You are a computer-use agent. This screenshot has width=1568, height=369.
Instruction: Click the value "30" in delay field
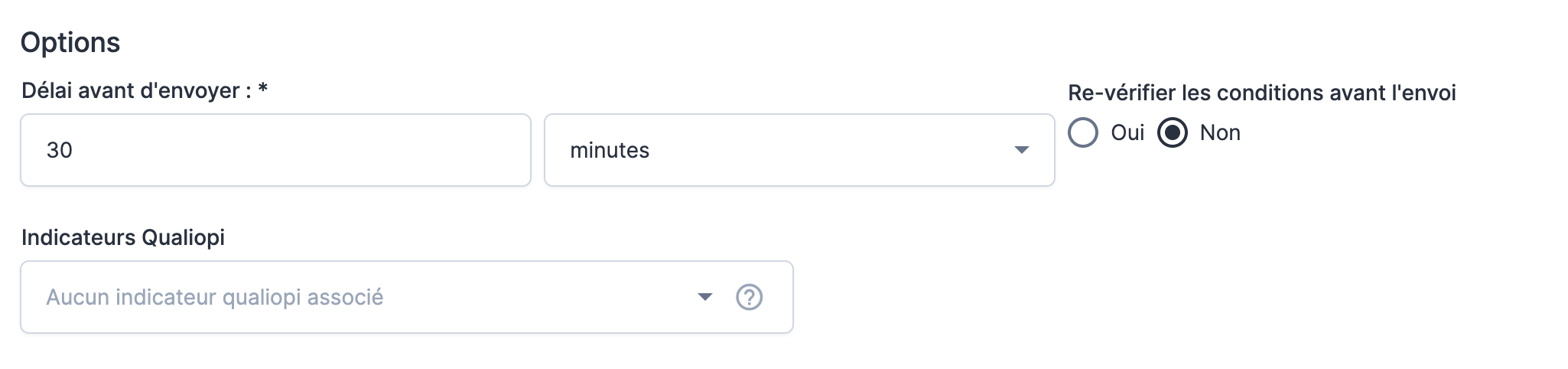point(60,150)
